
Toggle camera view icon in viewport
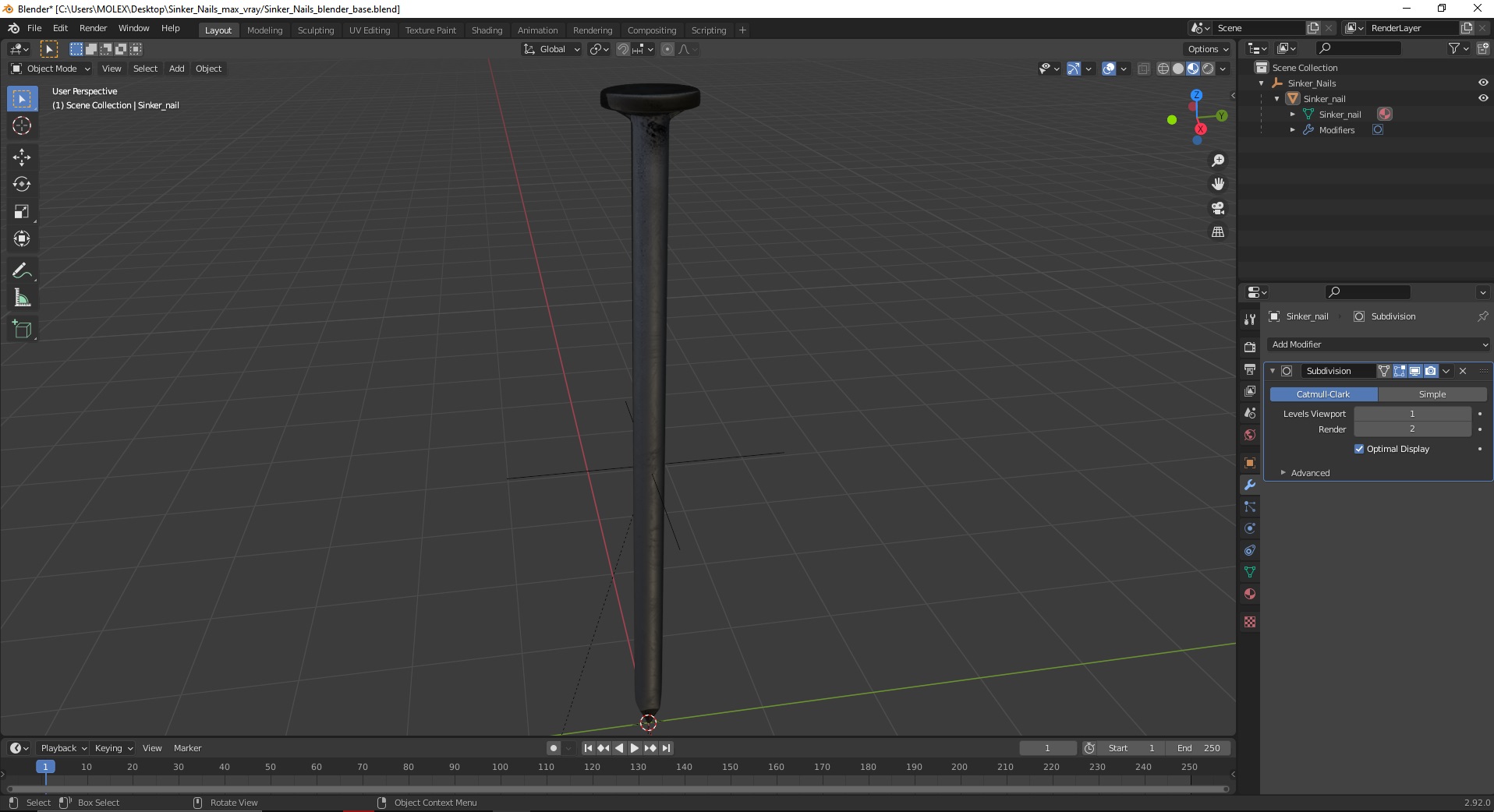coord(1218,208)
